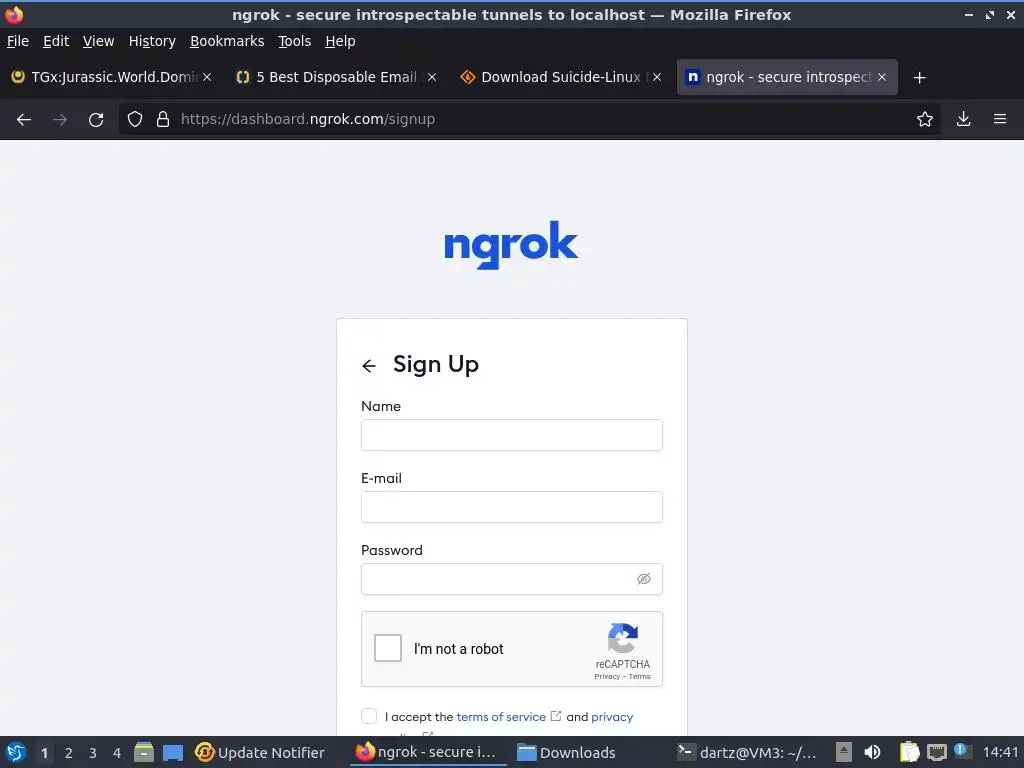The height and width of the screenshot is (768, 1024).
Task: Open the Firefox hamburger application menu
Action: tap(1000, 120)
